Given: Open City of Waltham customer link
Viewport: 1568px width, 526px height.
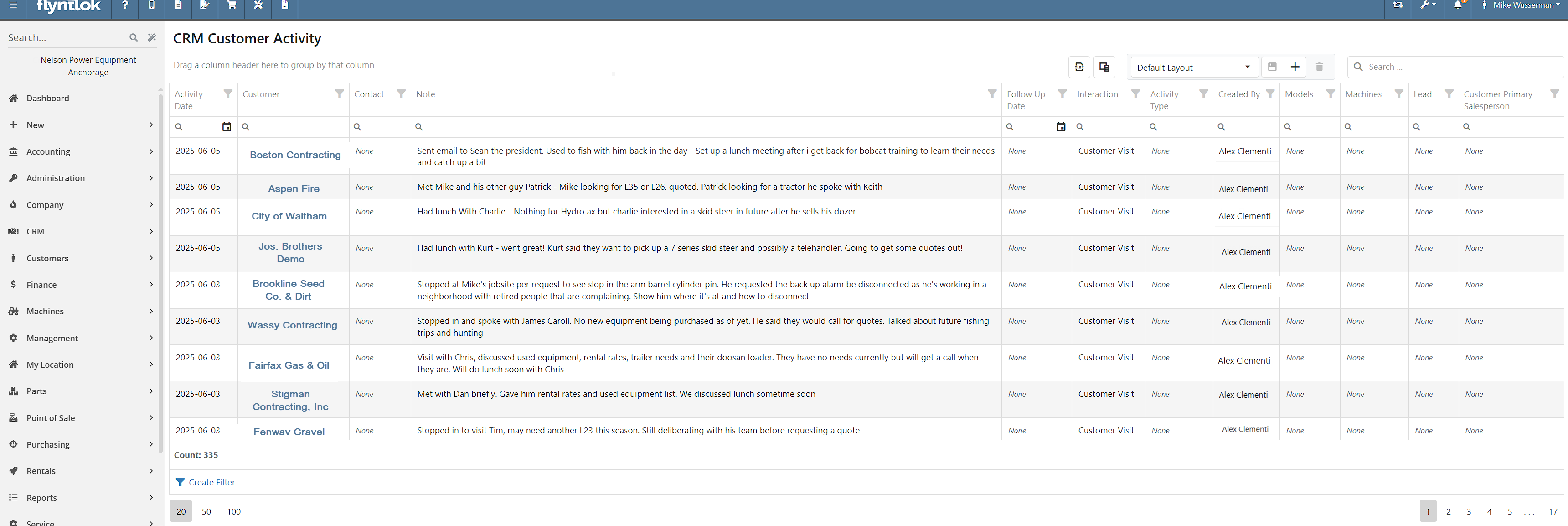Looking at the screenshot, I should point(289,216).
